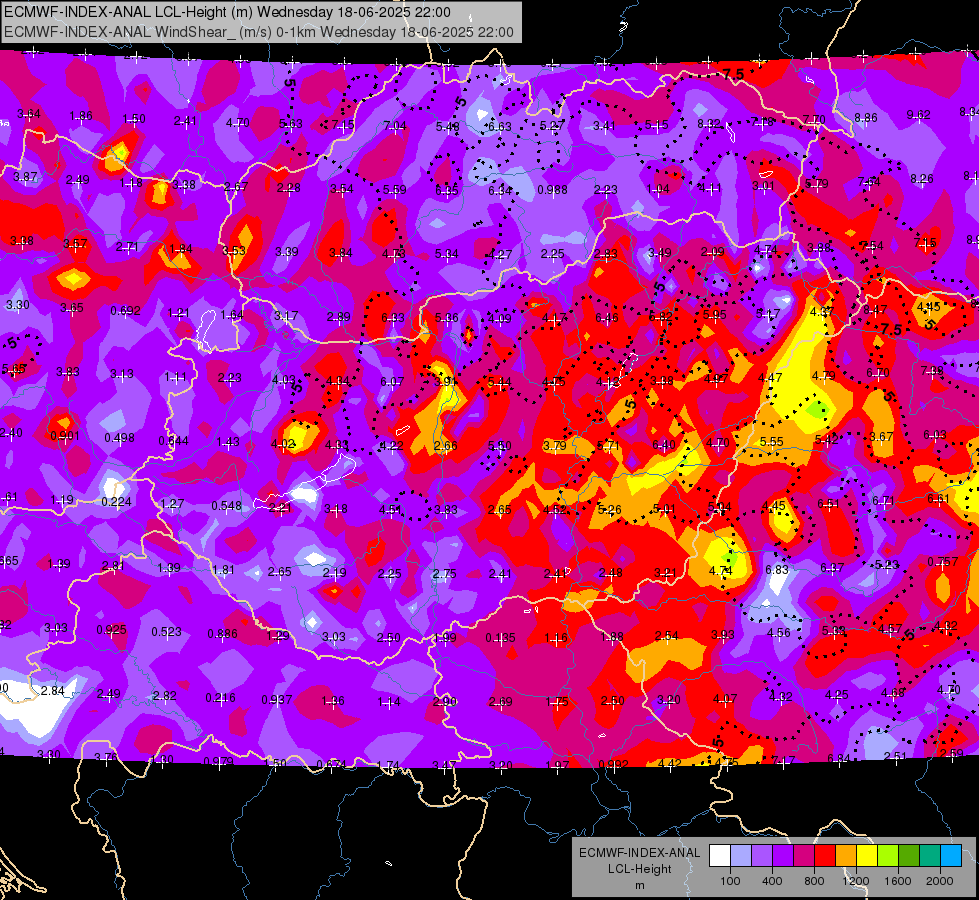Click the legend label 1600
This screenshot has height=900, width=979.
898,881
